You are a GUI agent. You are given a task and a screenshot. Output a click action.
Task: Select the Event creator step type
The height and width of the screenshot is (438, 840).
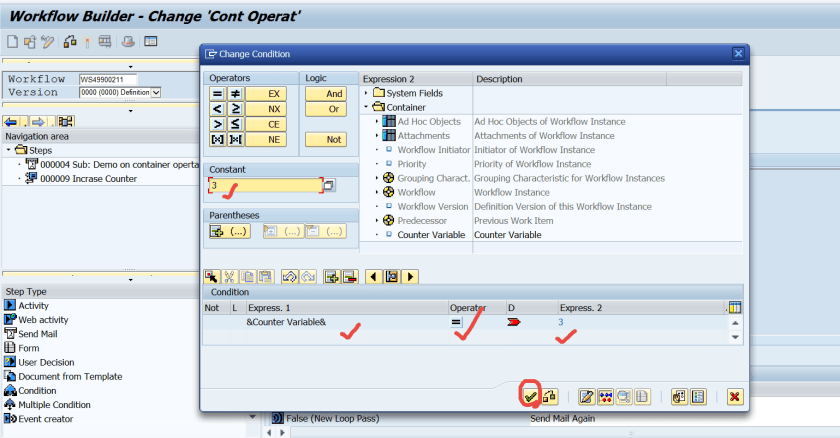click(x=46, y=419)
